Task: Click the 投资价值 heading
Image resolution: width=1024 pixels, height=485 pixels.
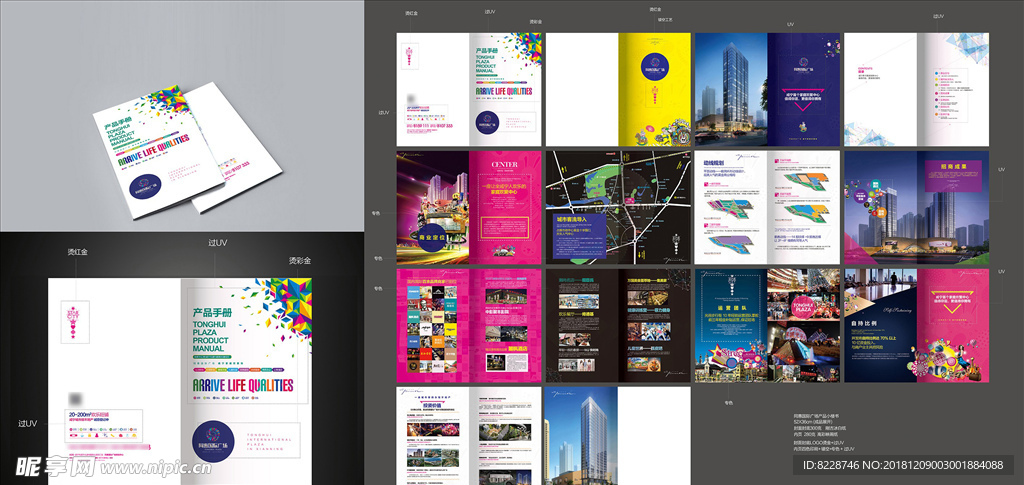Action: point(431,404)
